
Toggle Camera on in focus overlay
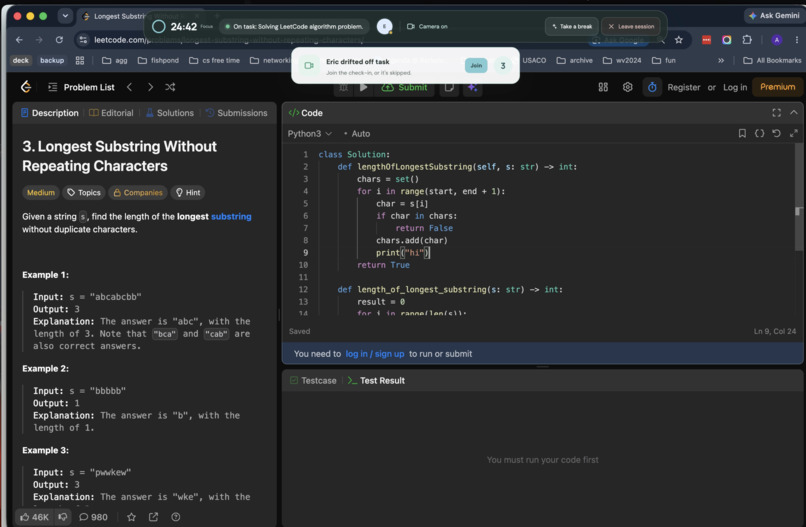[427, 26]
